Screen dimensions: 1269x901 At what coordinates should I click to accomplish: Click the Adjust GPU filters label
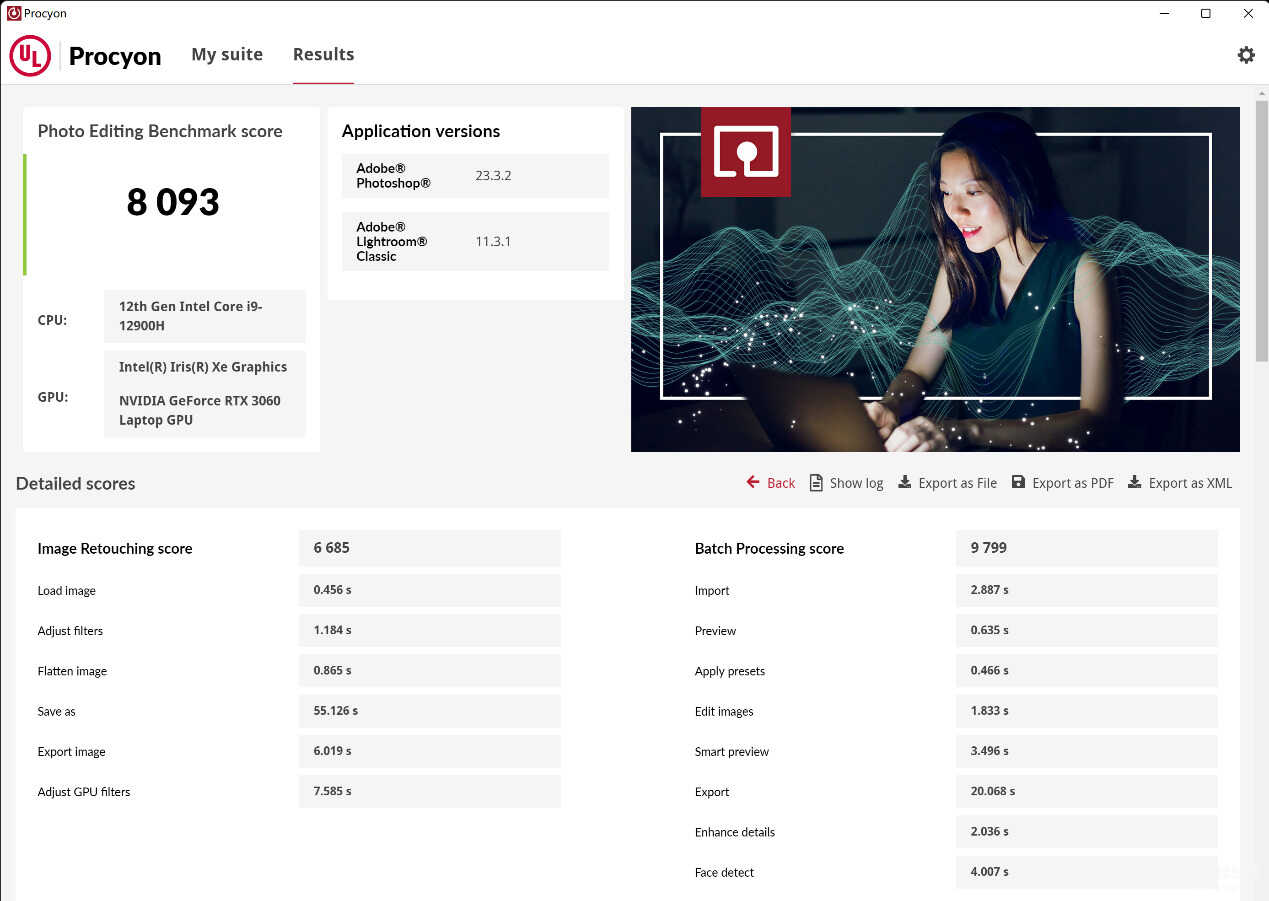point(84,792)
